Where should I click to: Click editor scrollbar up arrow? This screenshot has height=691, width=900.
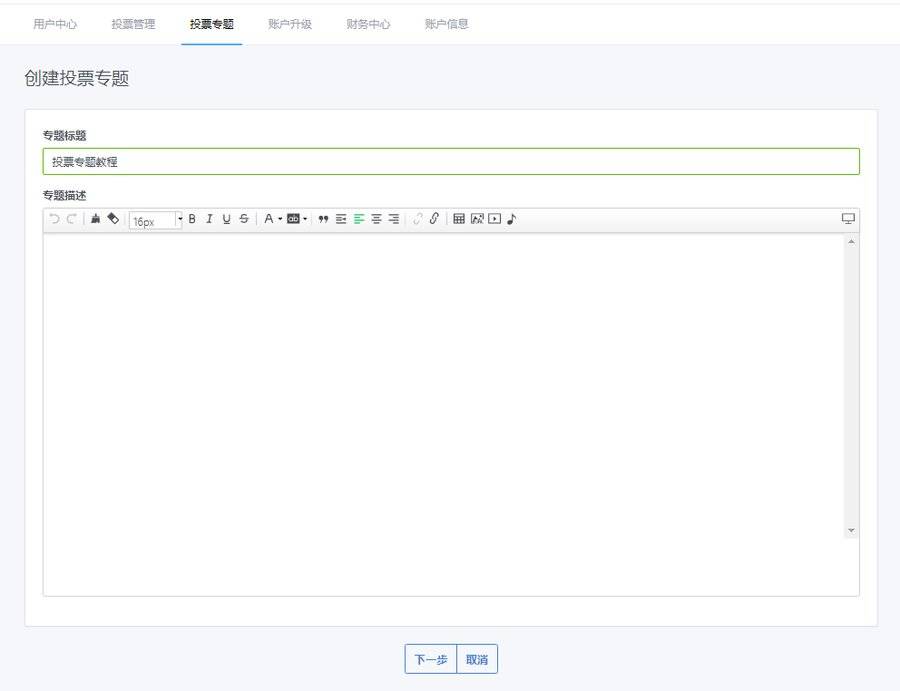pyautogui.click(x=851, y=242)
